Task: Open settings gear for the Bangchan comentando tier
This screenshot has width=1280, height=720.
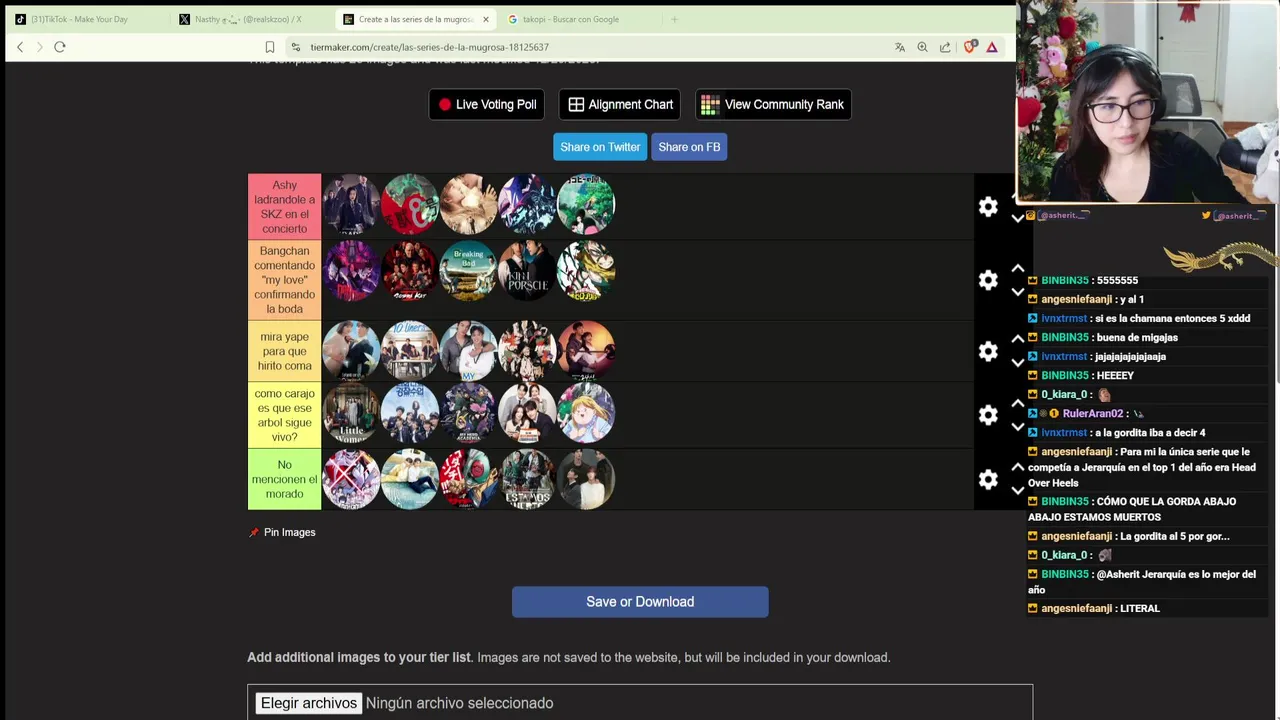Action: click(x=988, y=280)
